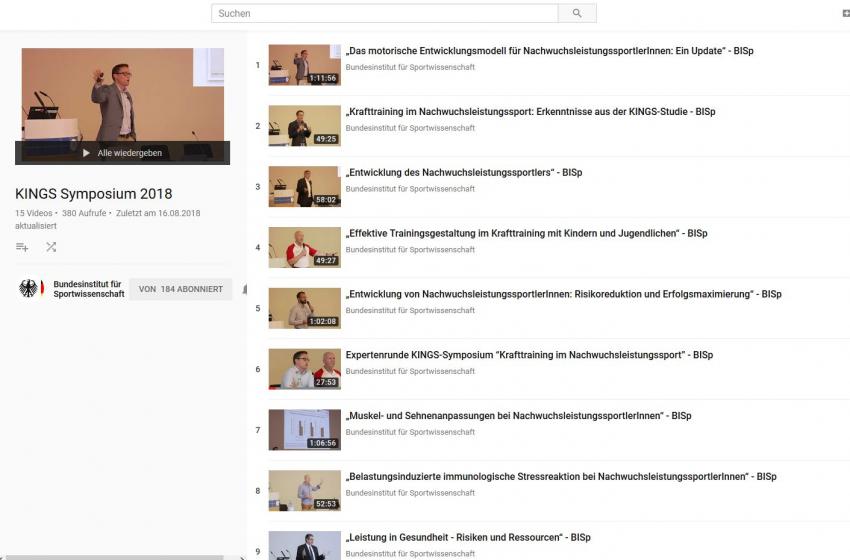Open 'Leistung in Gesundheit - Risiken und Ressourcen' title
The image size is (850, 560).
pos(468,537)
